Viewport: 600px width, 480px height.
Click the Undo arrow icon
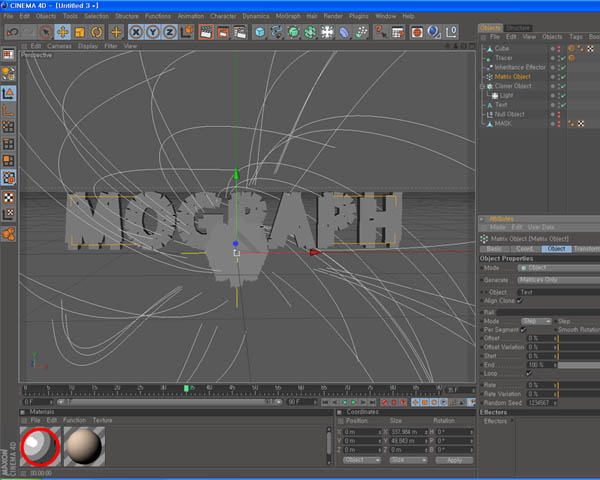(x=12, y=32)
